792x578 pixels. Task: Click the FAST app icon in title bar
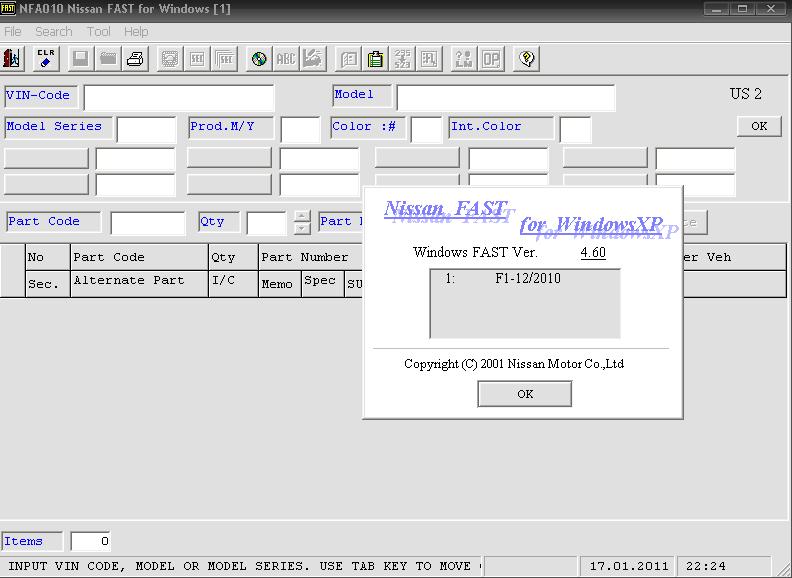(x=8, y=8)
